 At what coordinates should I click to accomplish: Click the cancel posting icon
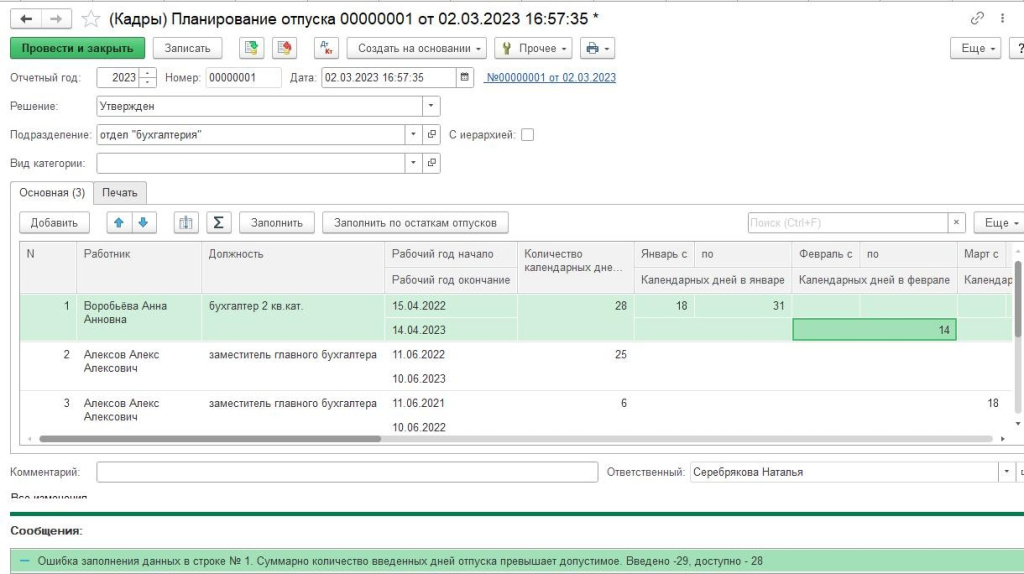pos(284,48)
